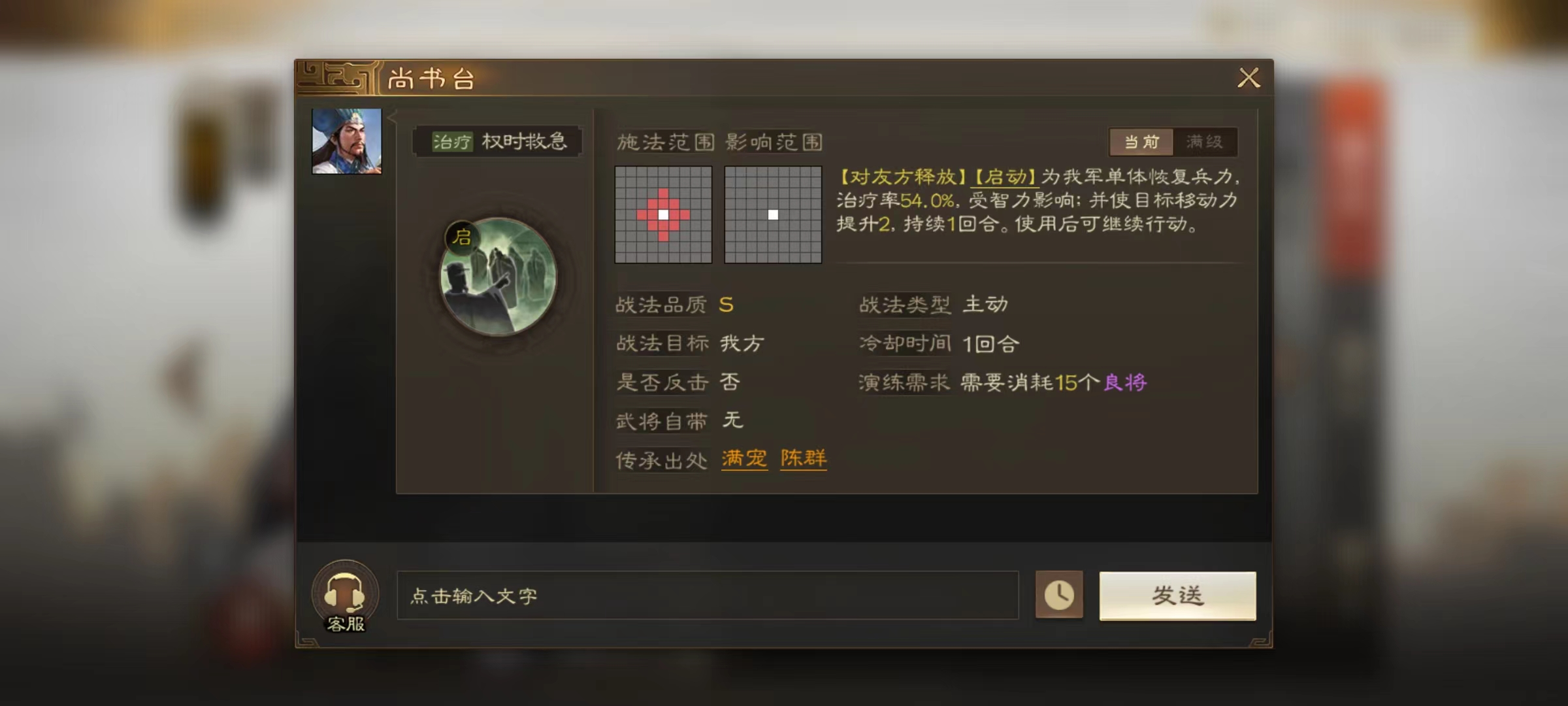Click the 治疗 green tag label

[x=452, y=142]
